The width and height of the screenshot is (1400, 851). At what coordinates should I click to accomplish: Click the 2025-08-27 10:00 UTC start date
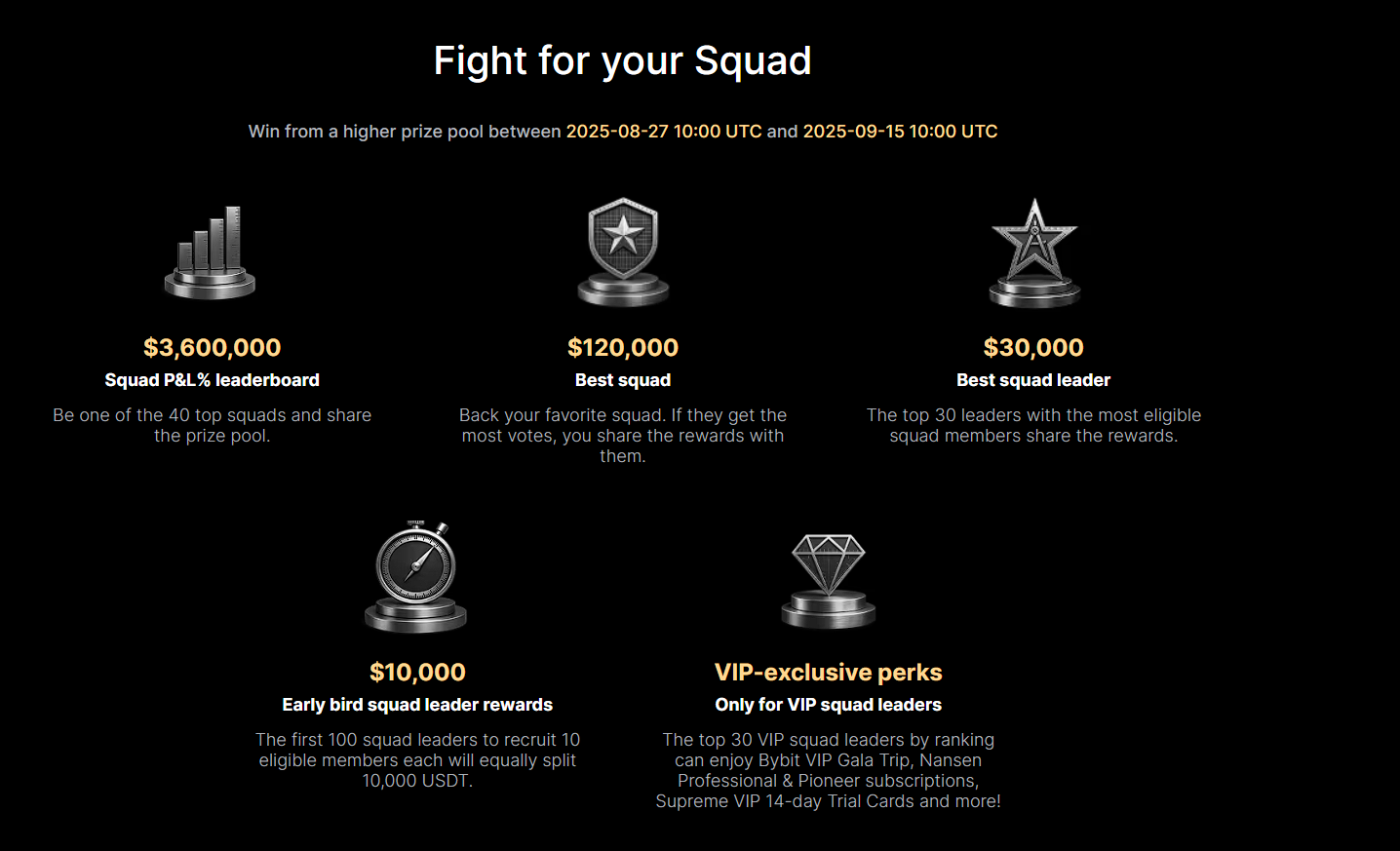[x=664, y=132]
